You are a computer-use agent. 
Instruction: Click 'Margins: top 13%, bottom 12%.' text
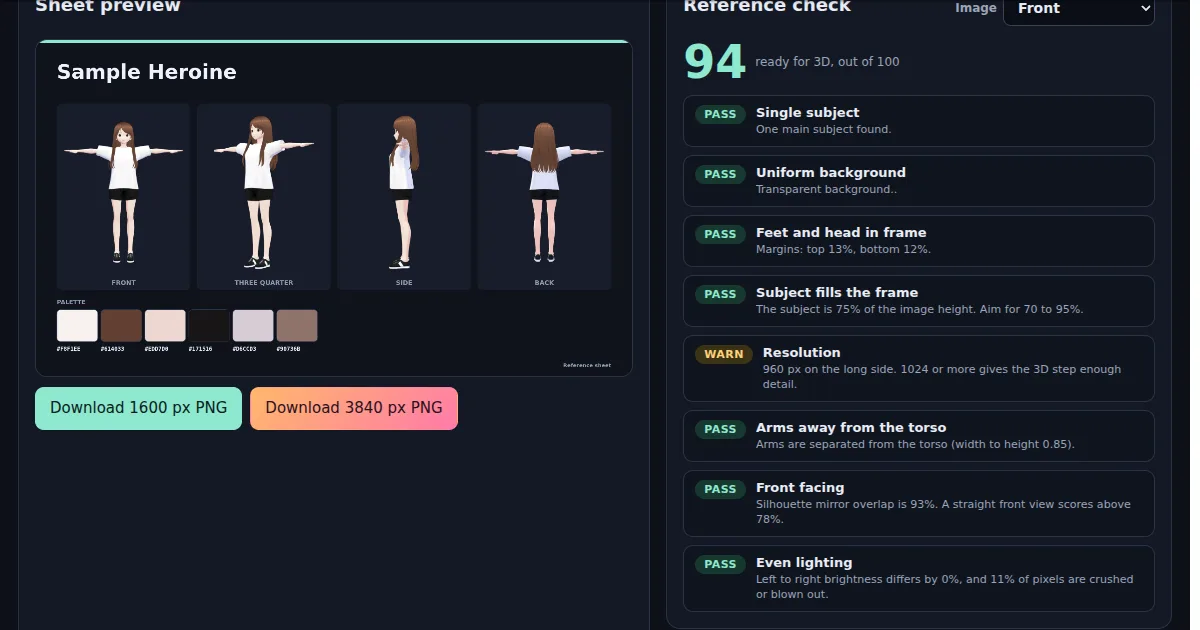843,250
